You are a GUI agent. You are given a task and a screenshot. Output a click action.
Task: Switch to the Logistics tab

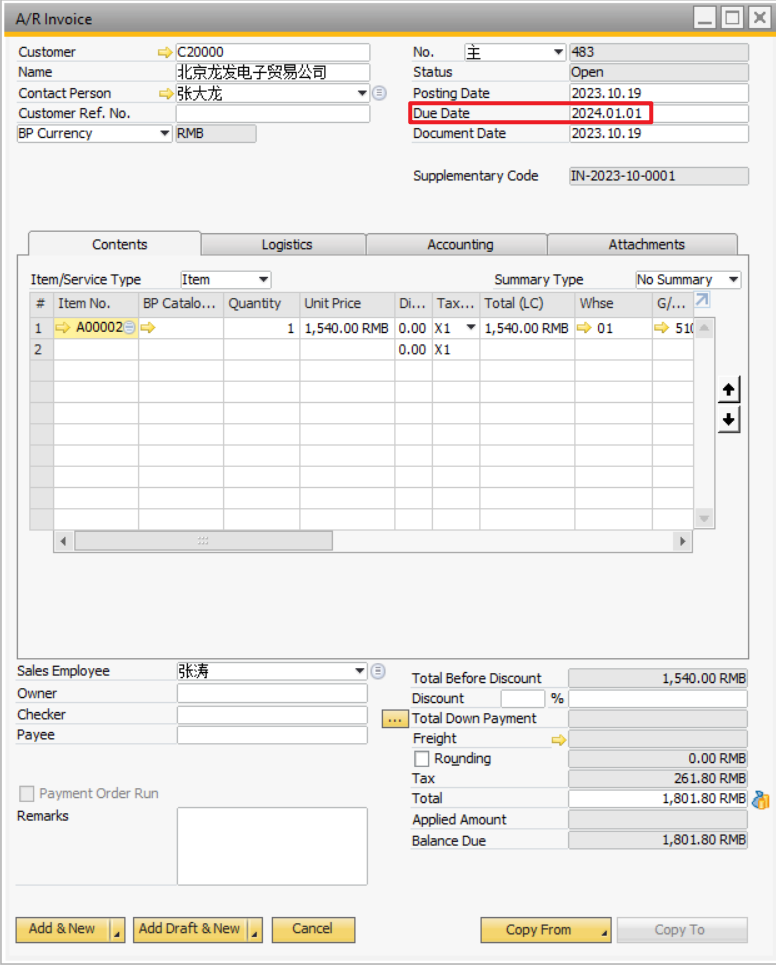286,244
